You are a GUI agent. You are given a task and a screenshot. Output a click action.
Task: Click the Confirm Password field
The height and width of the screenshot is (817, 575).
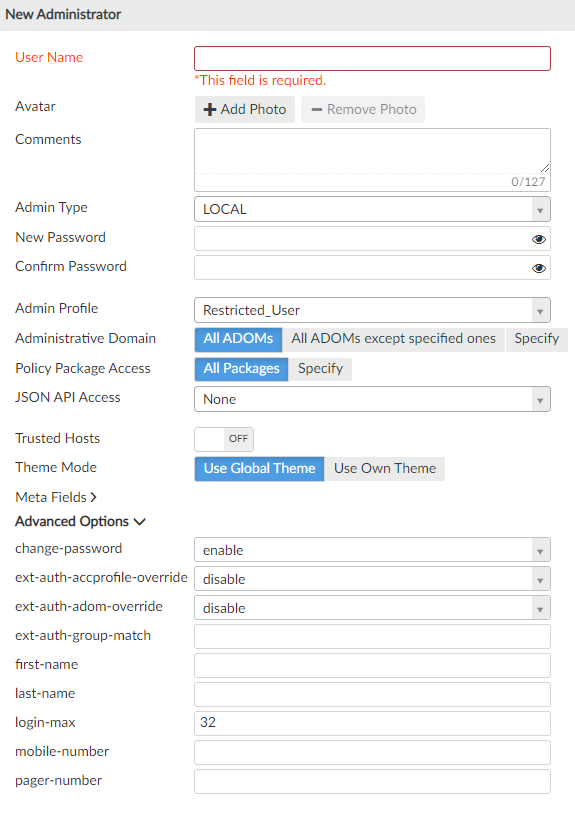[372, 268]
